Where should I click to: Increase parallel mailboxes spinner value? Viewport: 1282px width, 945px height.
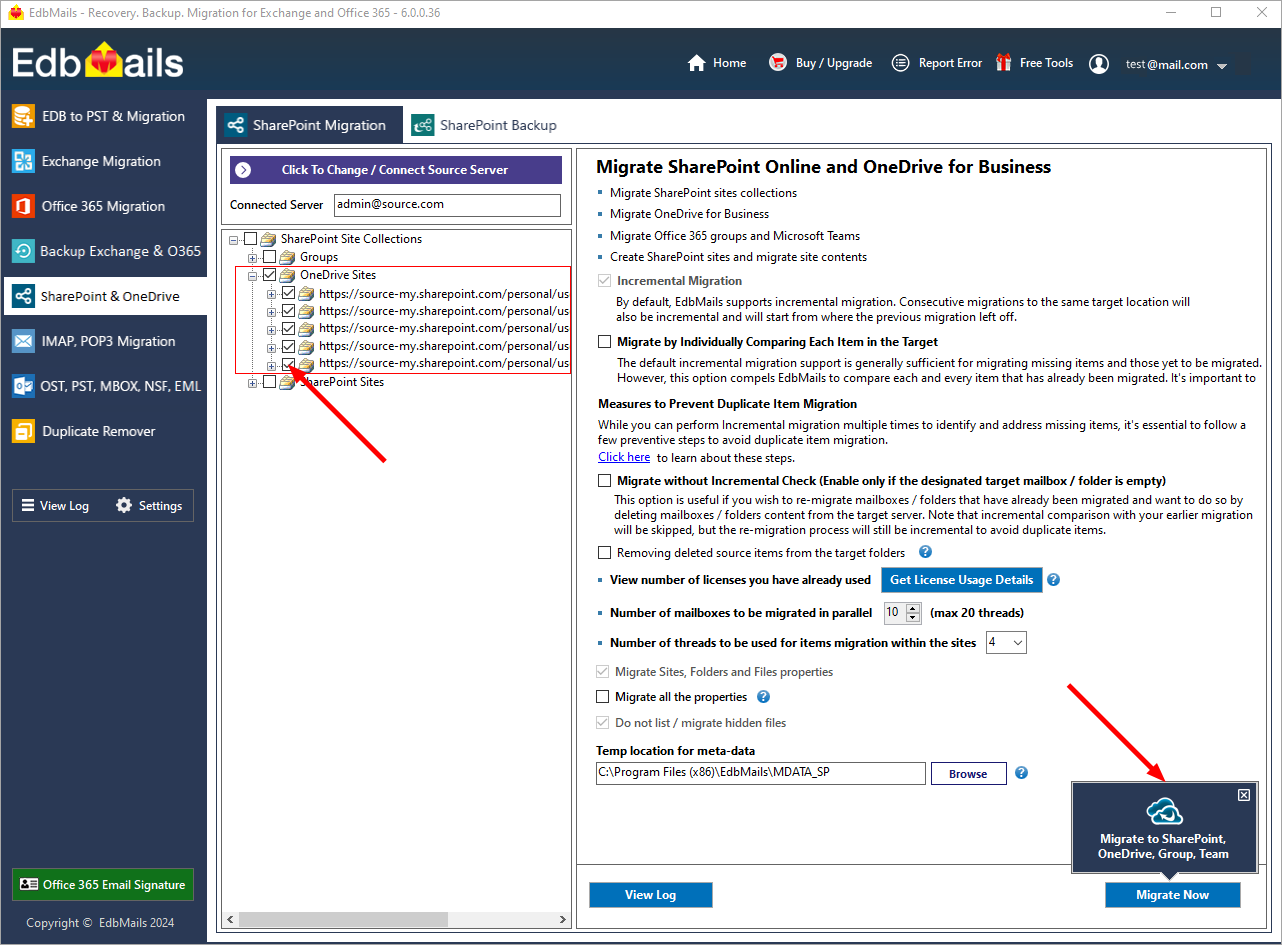click(913, 608)
